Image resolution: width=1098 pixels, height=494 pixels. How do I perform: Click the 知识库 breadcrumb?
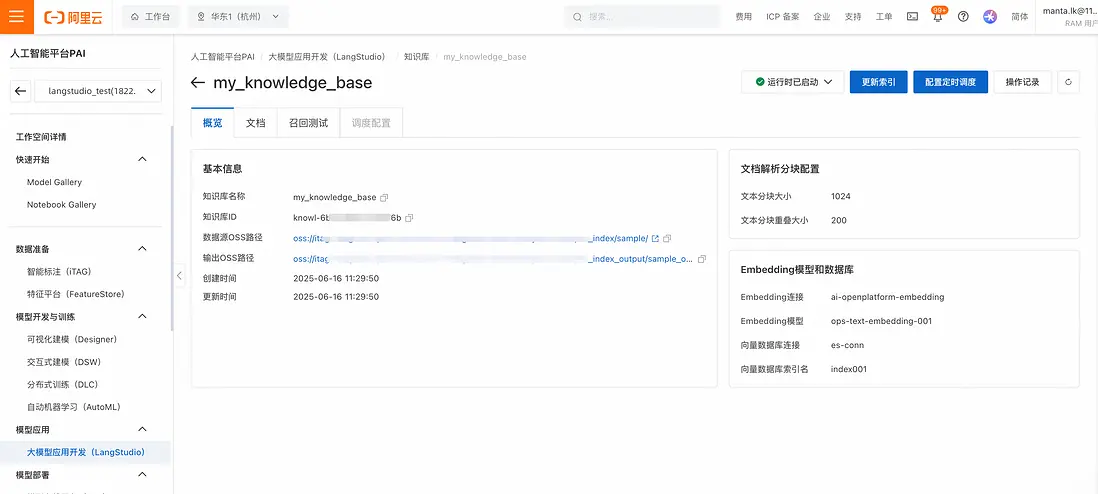tap(417, 56)
